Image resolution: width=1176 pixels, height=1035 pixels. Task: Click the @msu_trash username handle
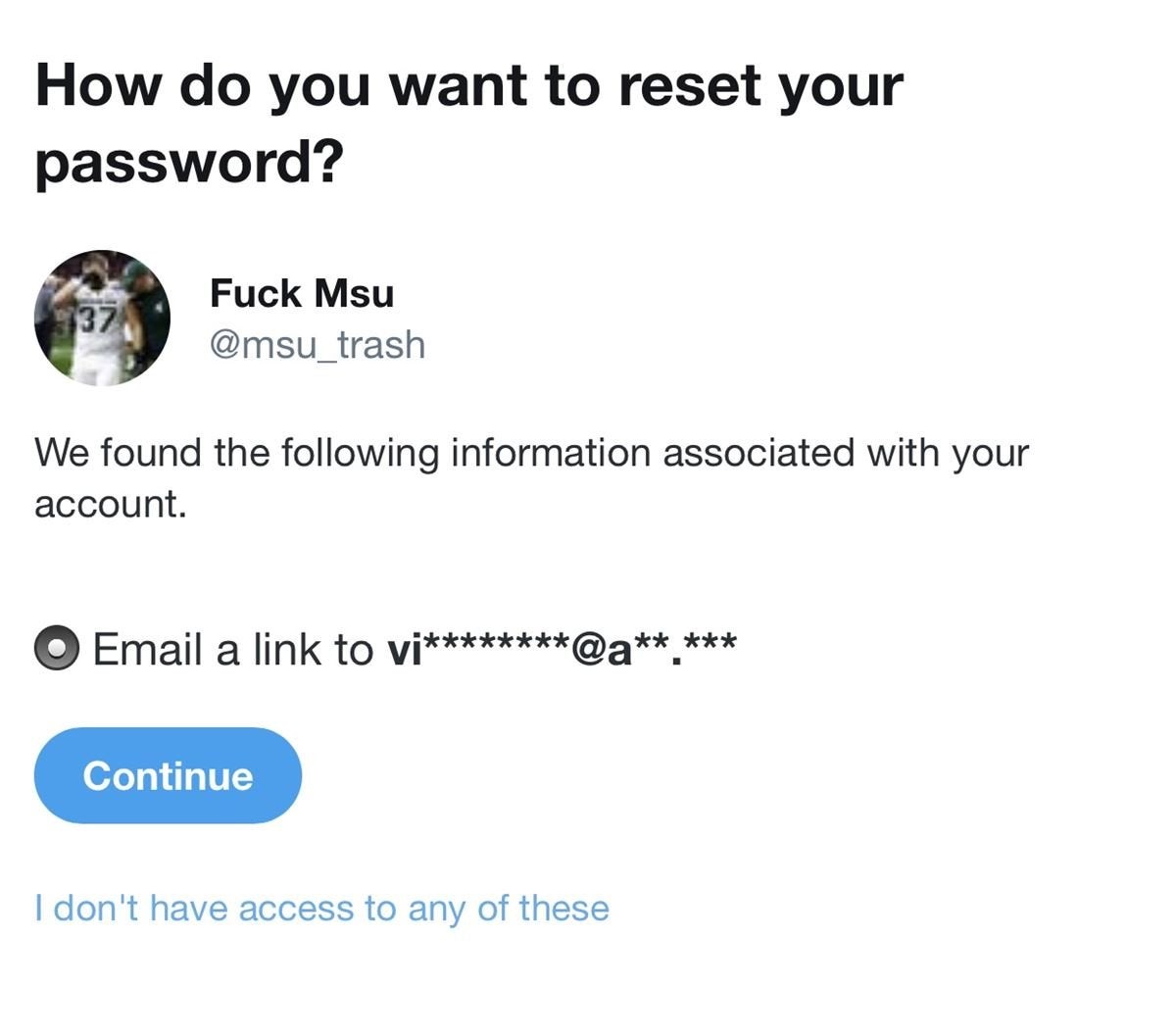coord(318,345)
